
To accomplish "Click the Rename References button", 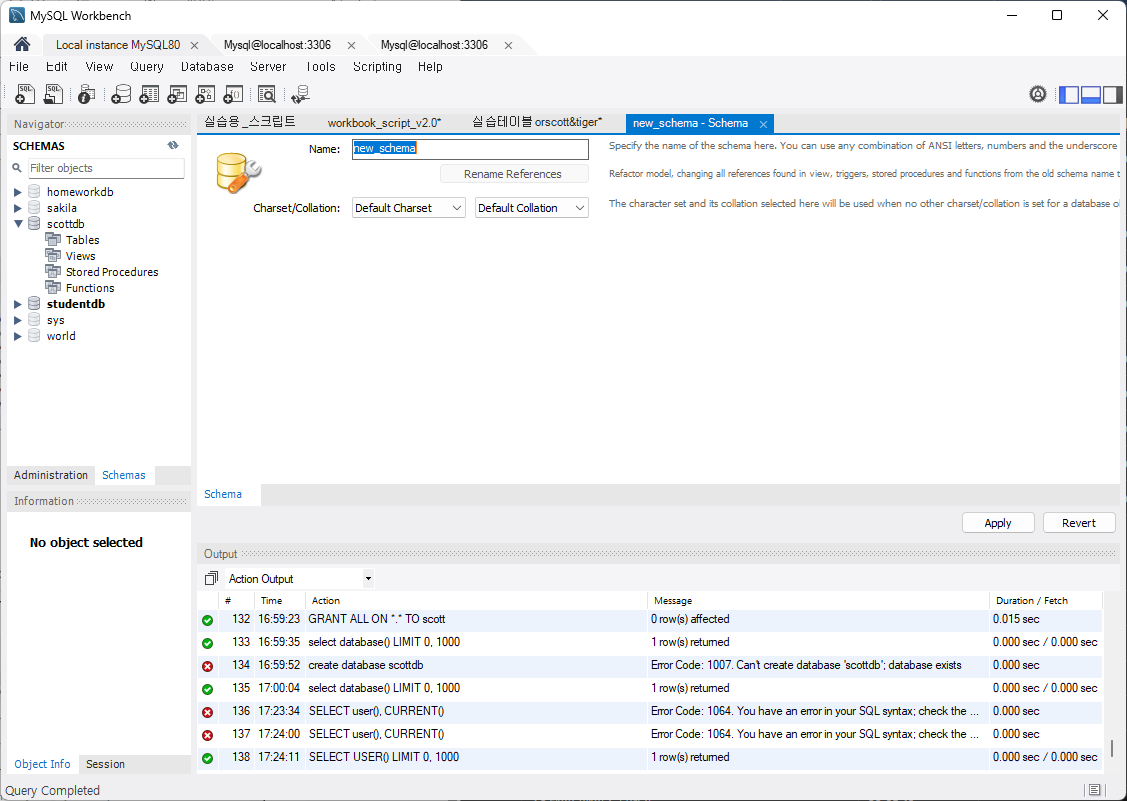I will 513,174.
